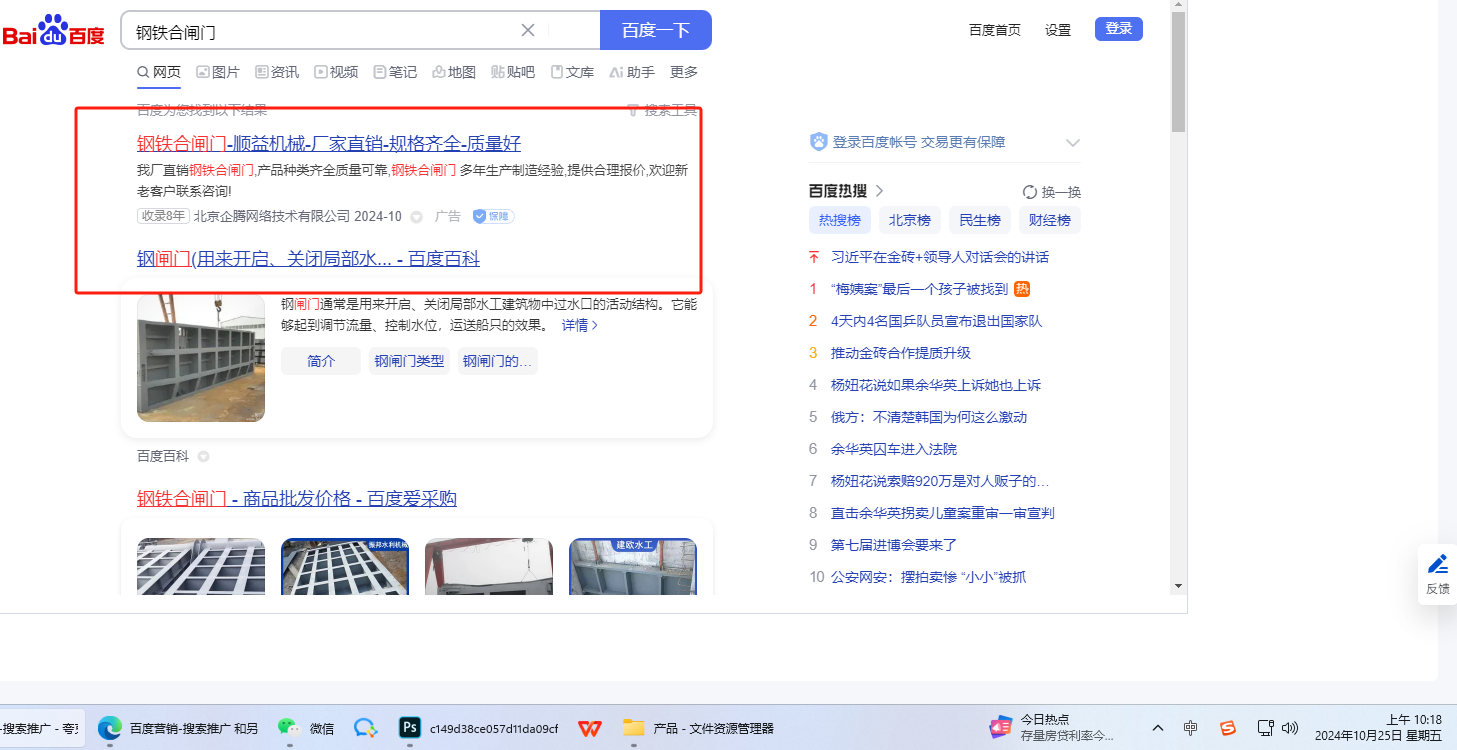
Task: Open hot item 第七届进博会要来了
Action: (x=894, y=545)
